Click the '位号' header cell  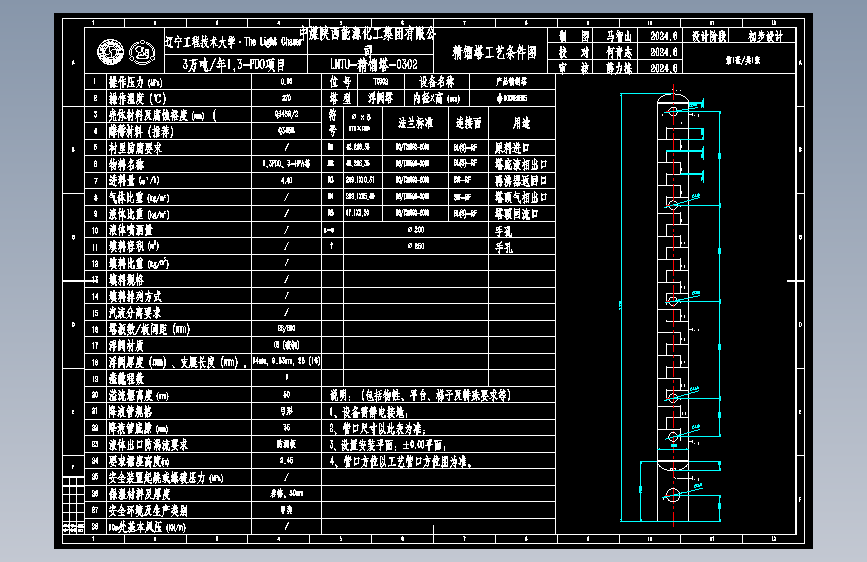pos(340,82)
